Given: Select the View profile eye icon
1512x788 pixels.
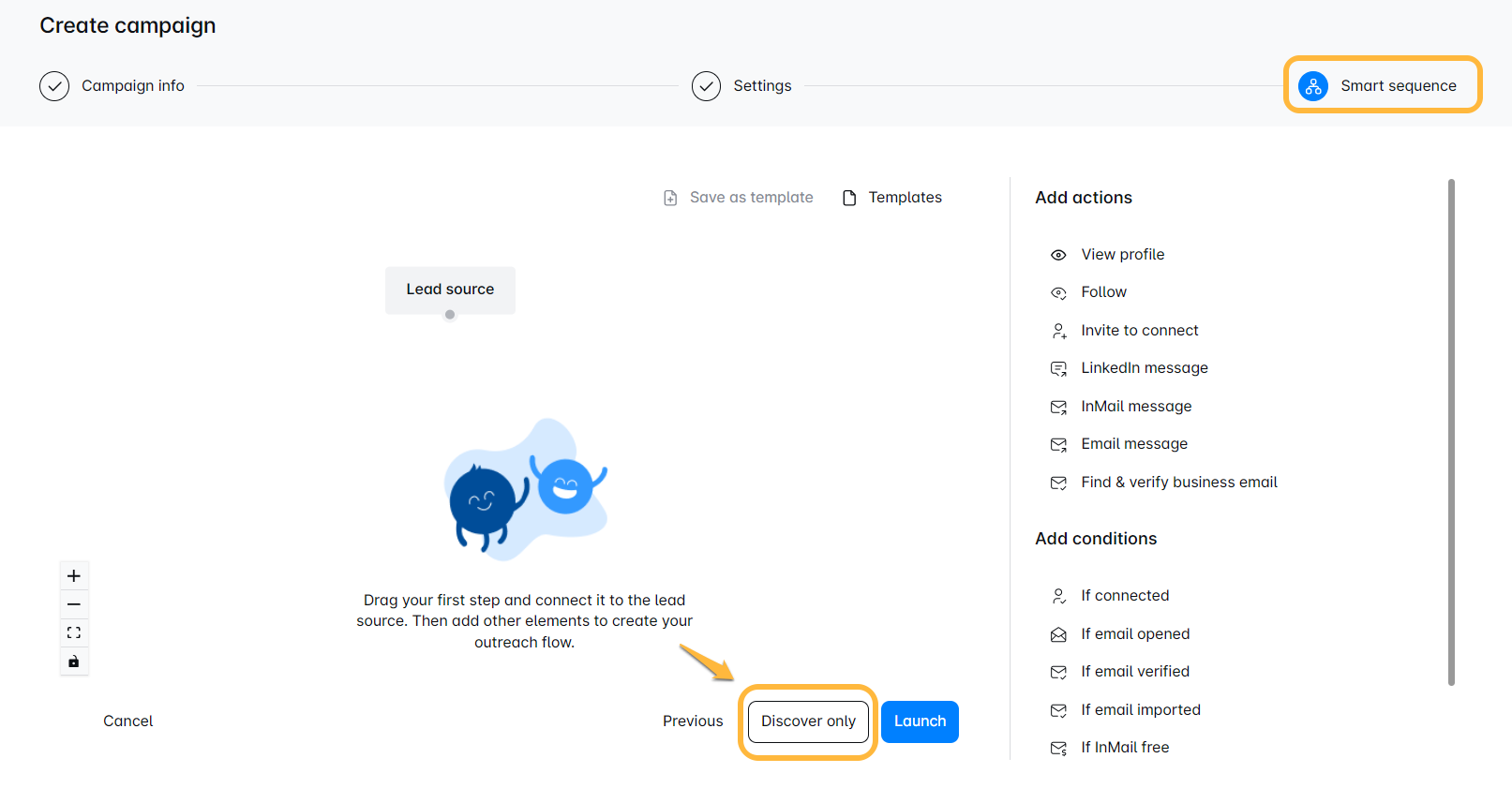Looking at the screenshot, I should (1058, 255).
